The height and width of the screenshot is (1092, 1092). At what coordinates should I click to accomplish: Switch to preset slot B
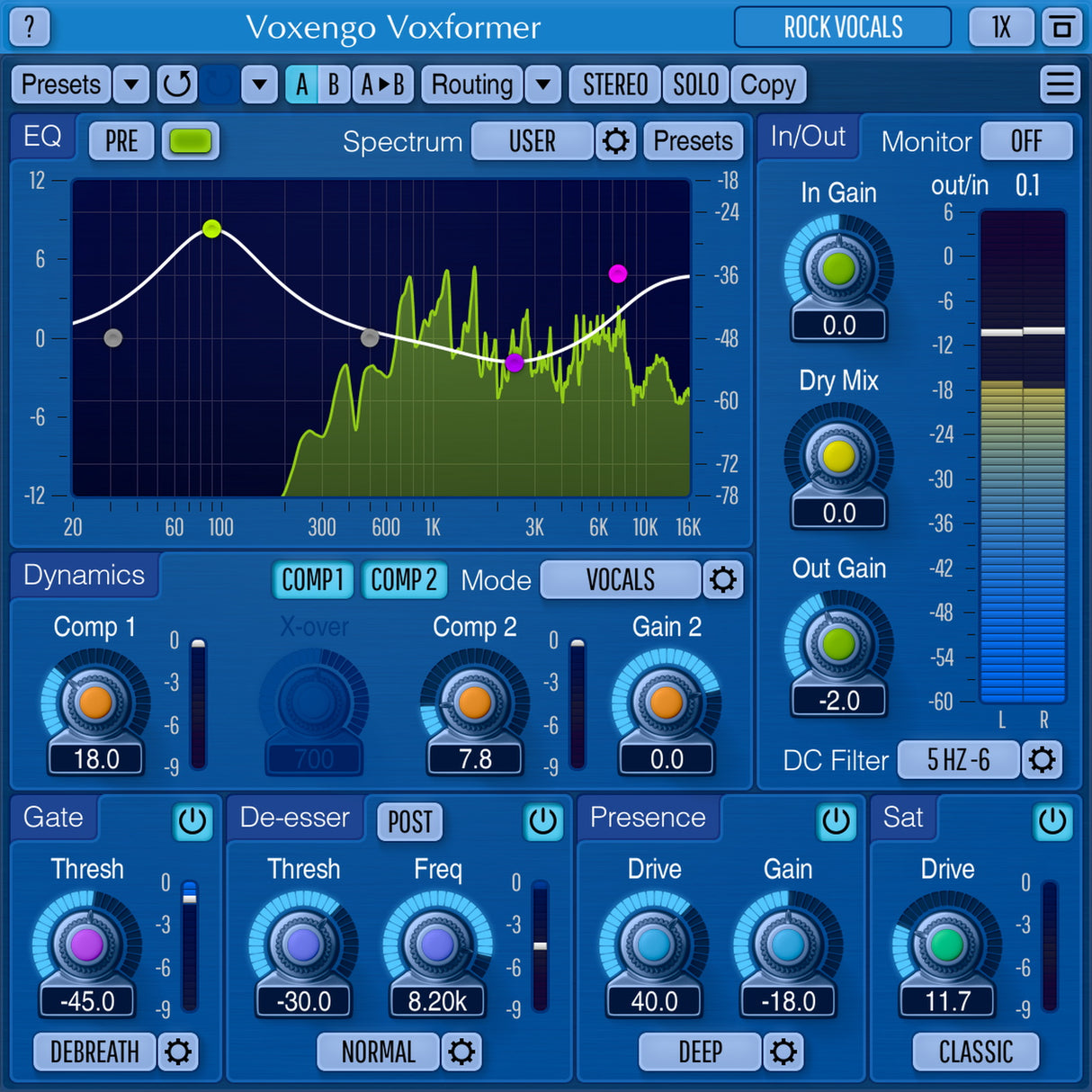(334, 85)
